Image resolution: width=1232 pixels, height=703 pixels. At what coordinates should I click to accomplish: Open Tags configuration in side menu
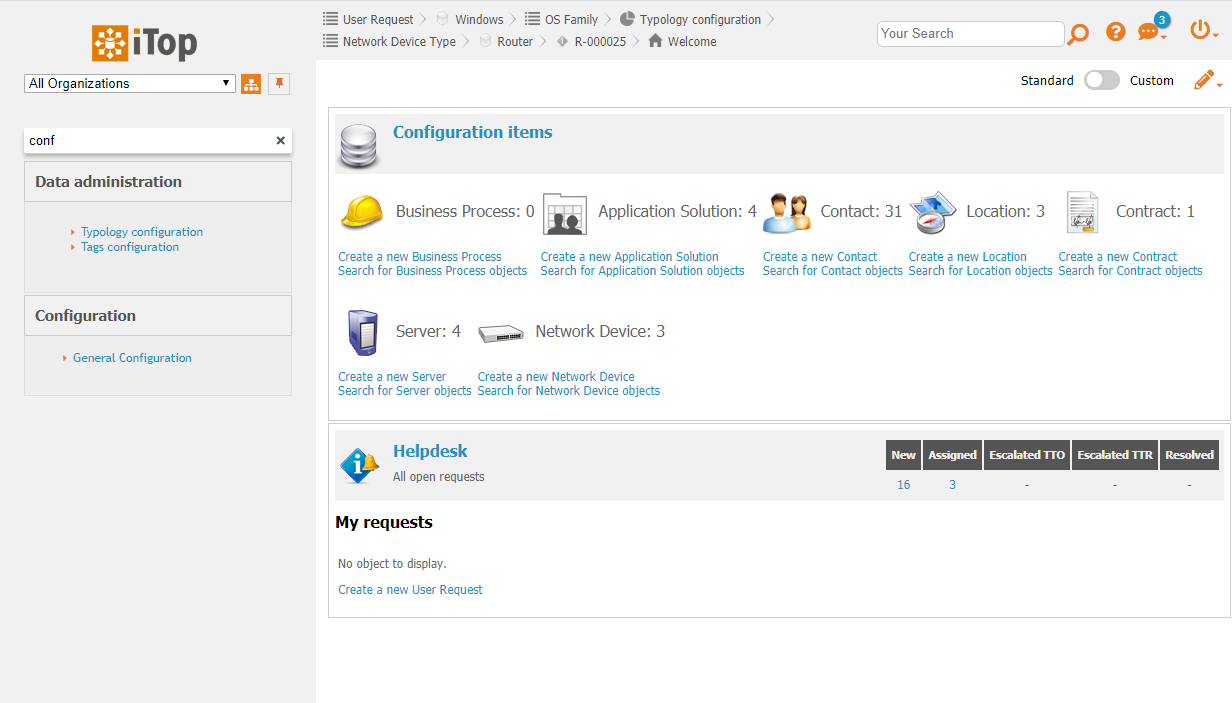(x=130, y=247)
